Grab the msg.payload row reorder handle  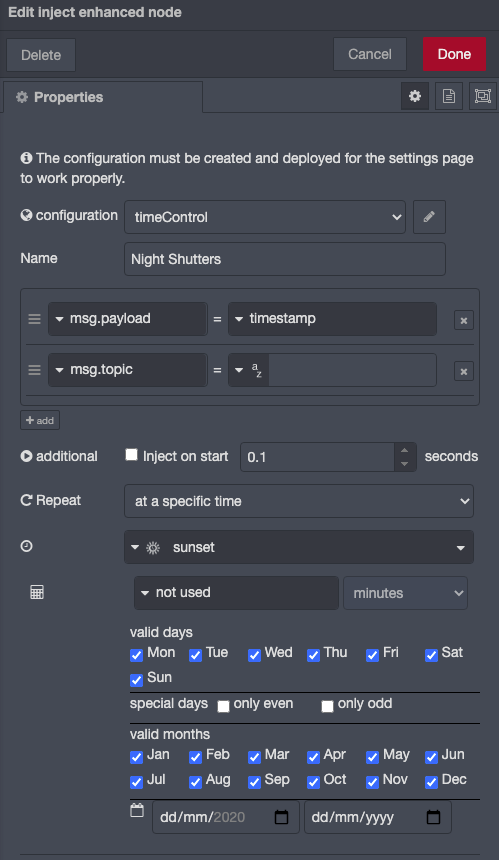click(x=35, y=319)
